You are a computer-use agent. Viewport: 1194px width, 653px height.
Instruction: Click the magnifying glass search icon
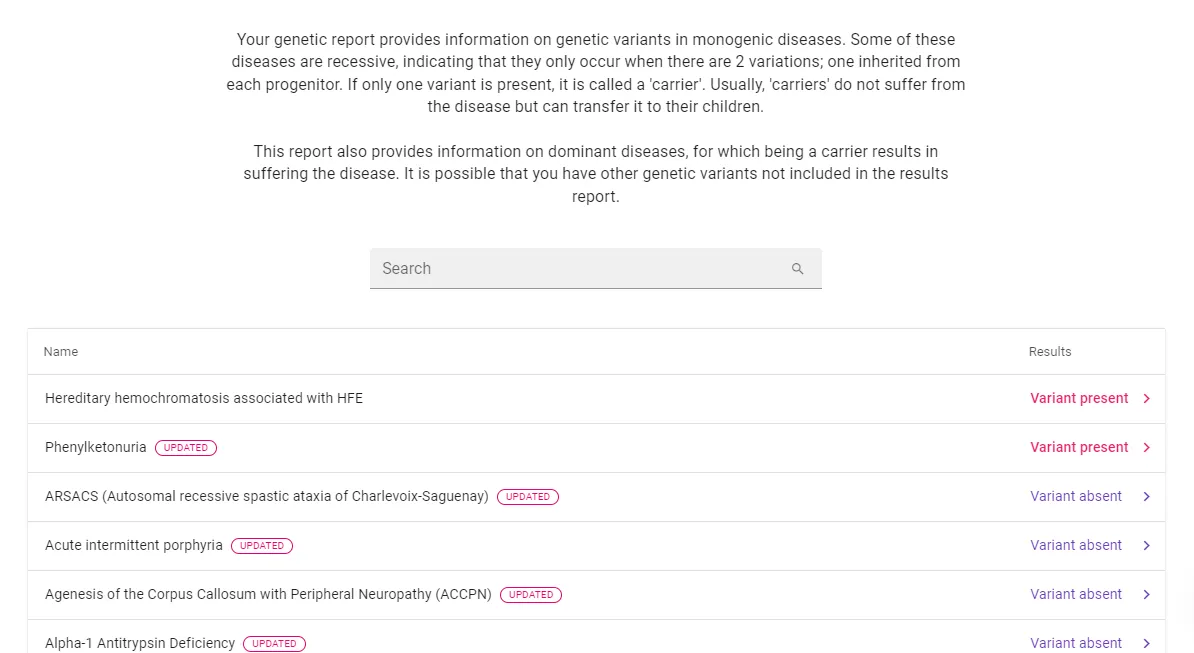point(797,268)
